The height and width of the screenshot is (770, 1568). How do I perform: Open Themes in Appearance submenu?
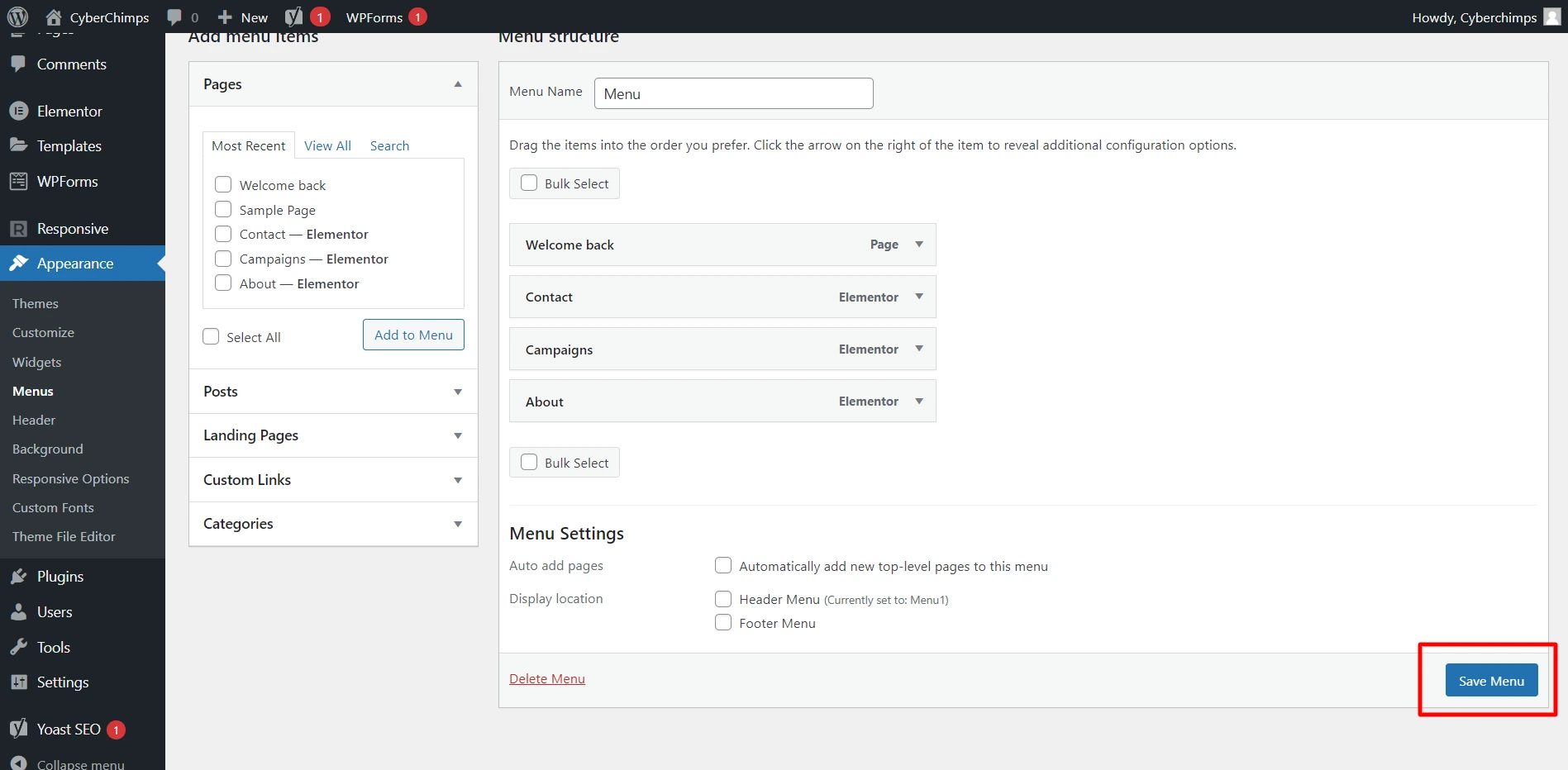tap(36, 303)
